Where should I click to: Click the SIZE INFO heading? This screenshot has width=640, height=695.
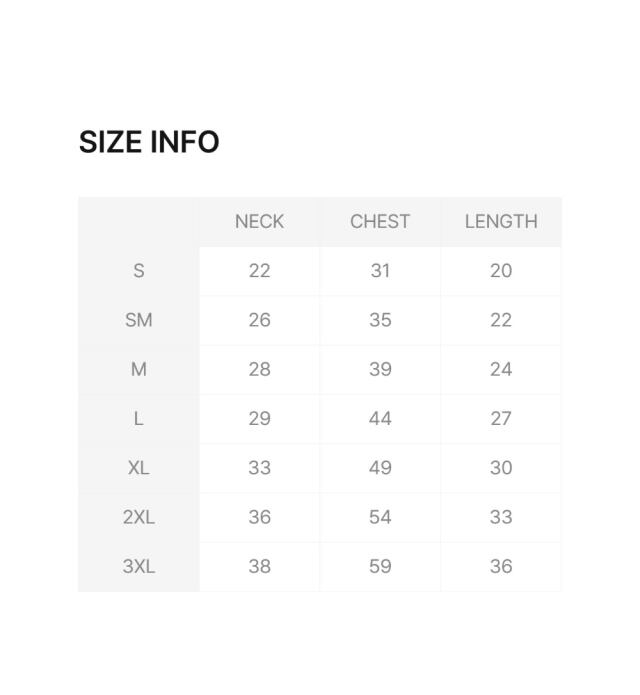[149, 142]
